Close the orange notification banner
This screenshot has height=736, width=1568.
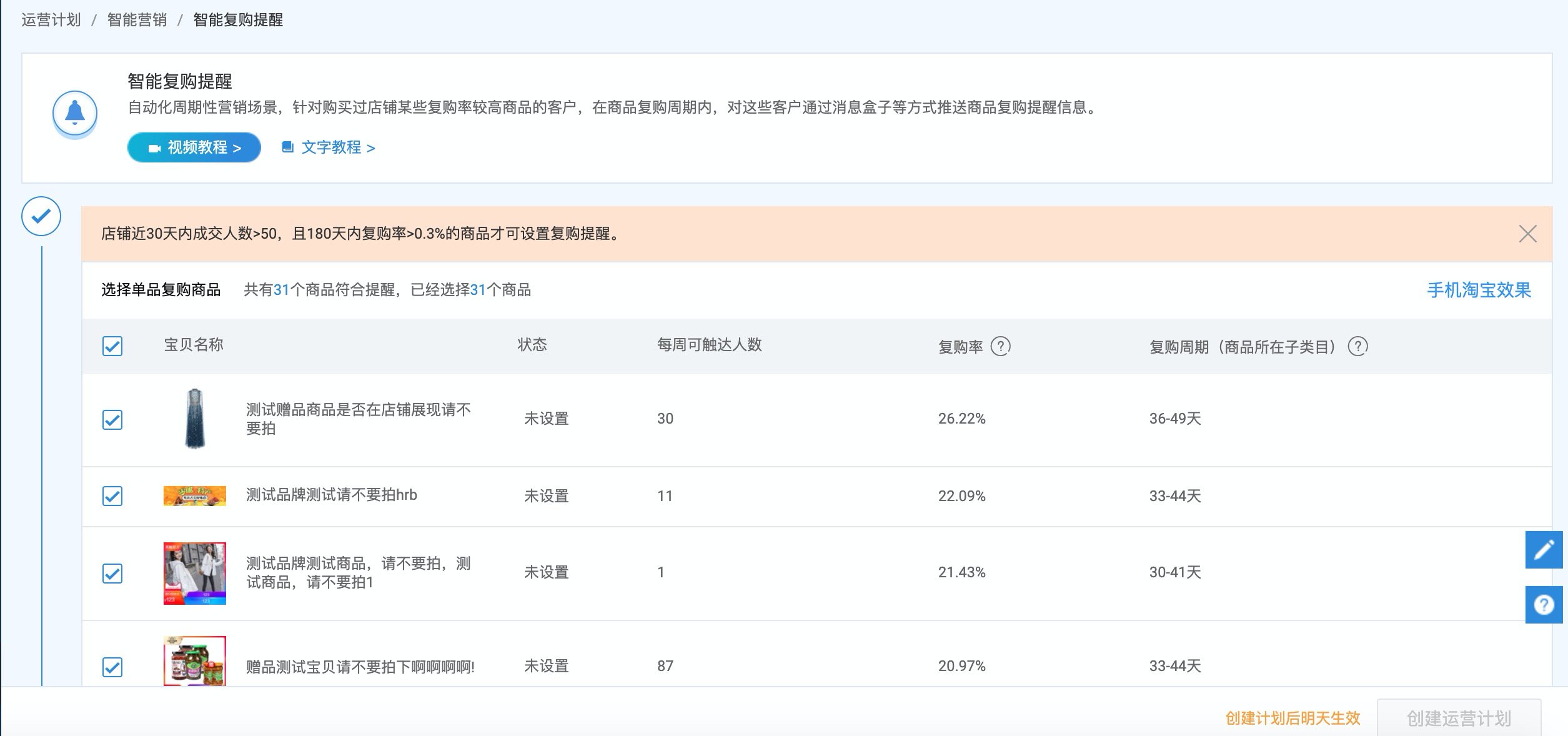[x=1527, y=234]
